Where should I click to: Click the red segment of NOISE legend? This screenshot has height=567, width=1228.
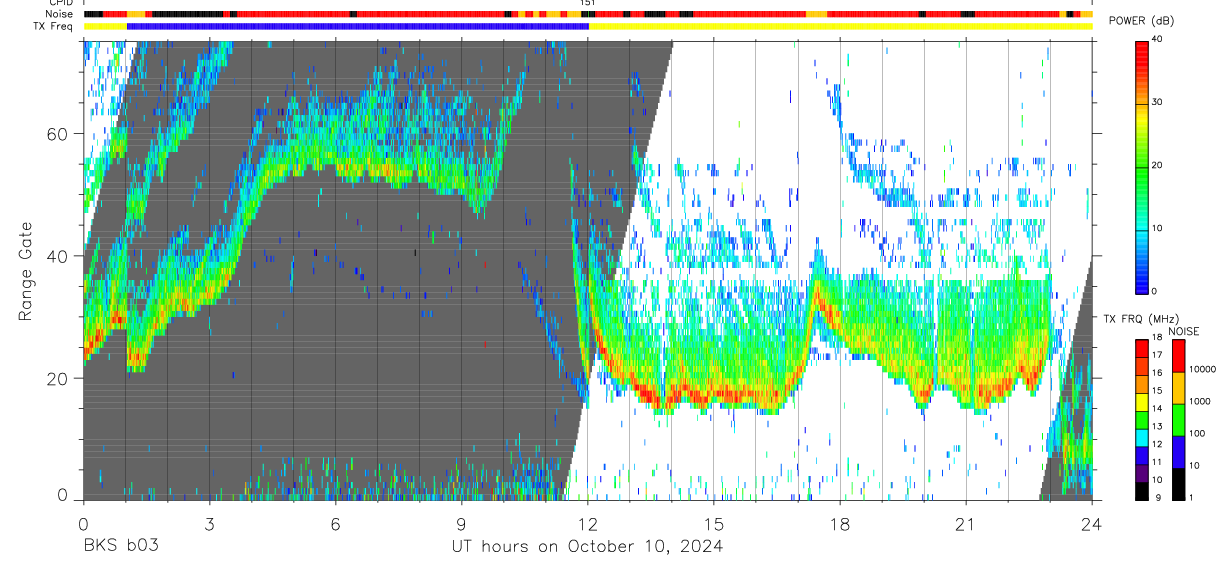click(1178, 356)
